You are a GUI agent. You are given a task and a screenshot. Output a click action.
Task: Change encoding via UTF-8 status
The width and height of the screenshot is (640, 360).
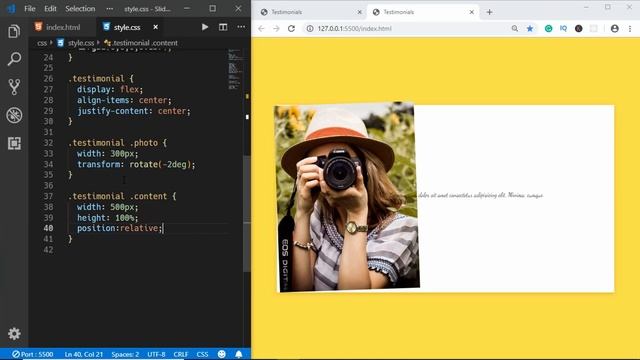tap(156, 354)
